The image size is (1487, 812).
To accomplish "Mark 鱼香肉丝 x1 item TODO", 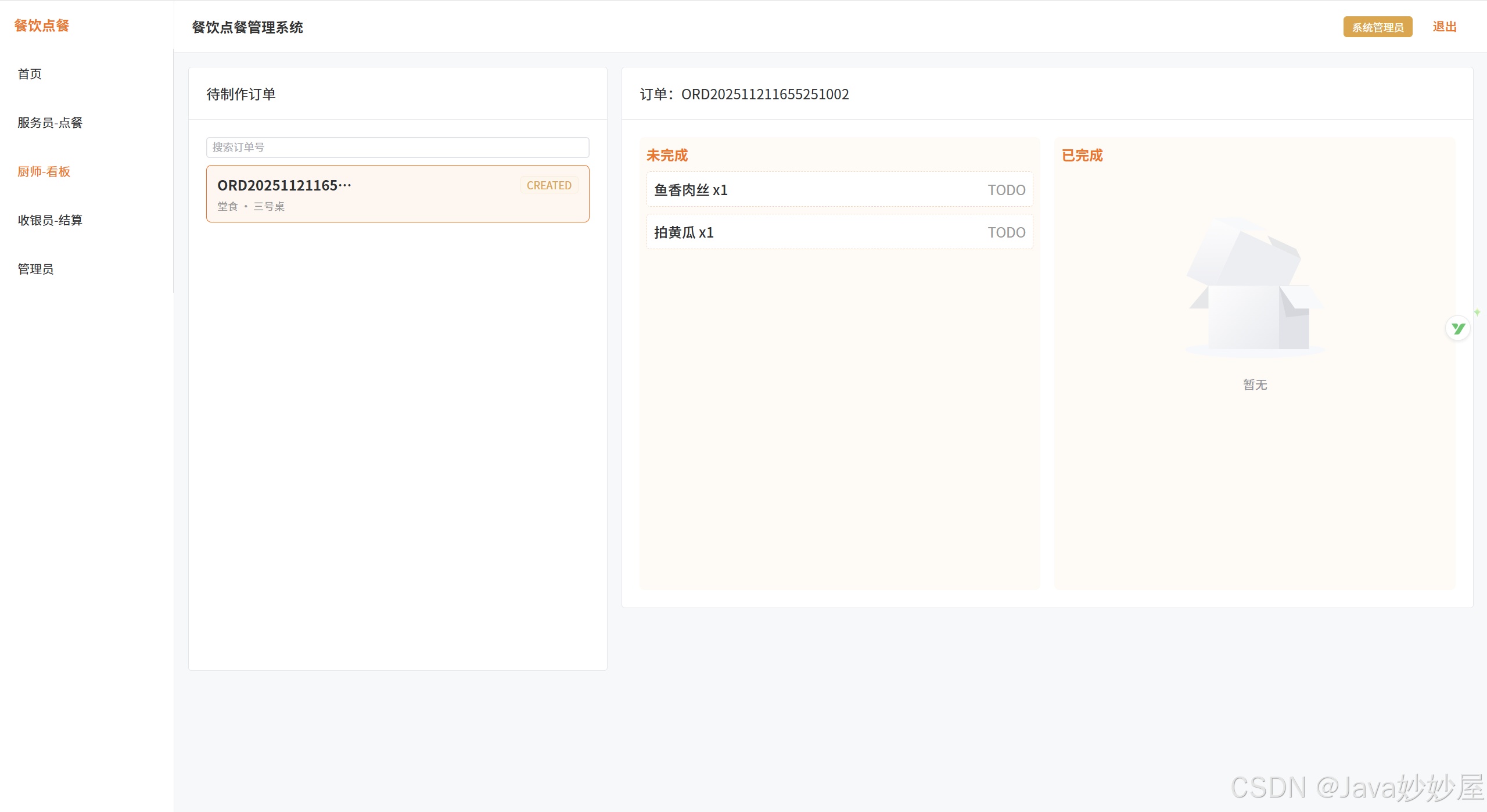I will [691, 190].
